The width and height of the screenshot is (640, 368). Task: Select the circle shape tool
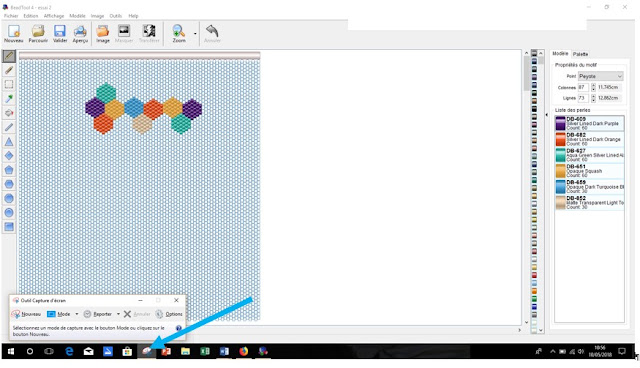(9, 213)
